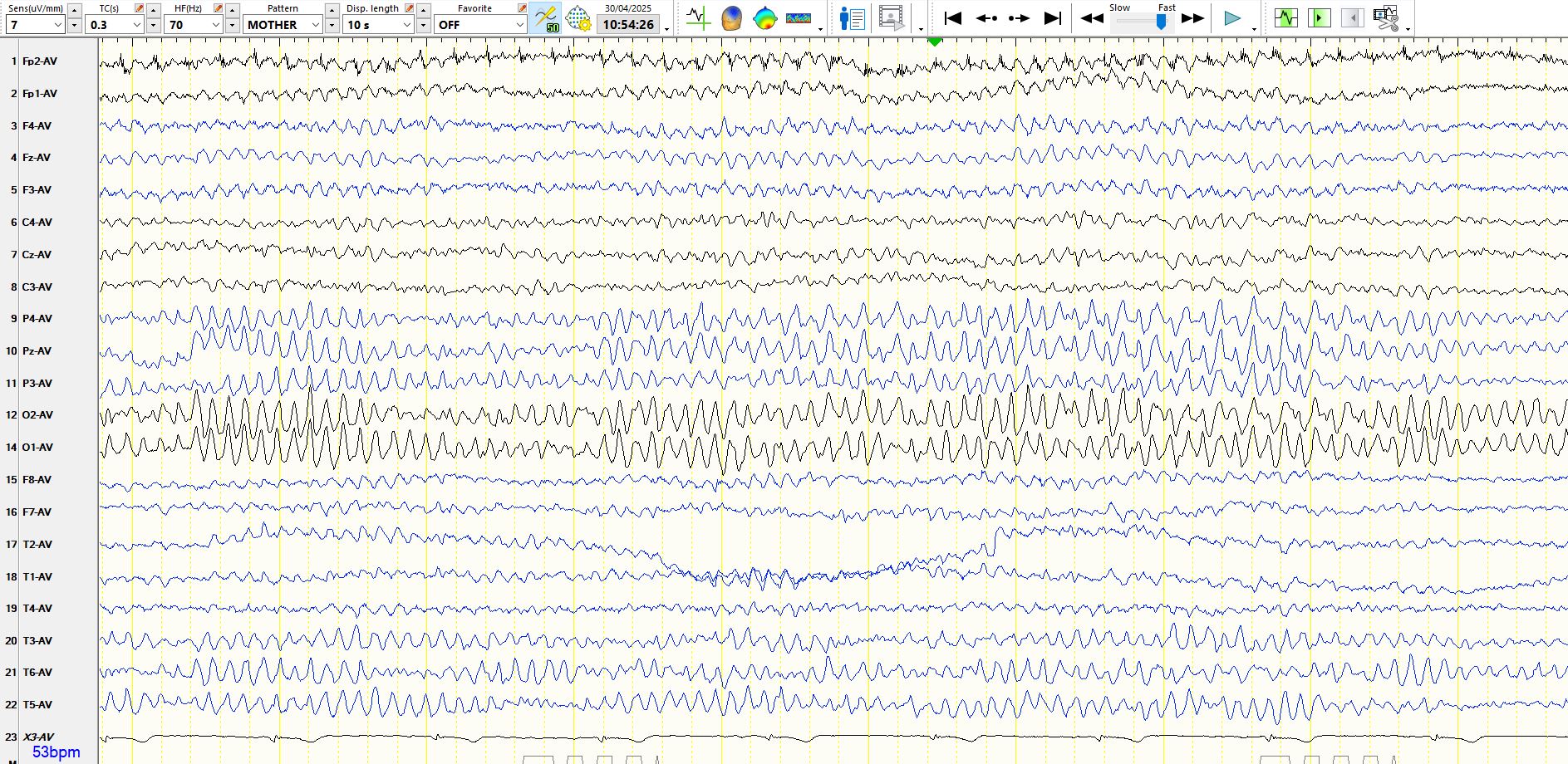
Task: Toggle the 50 Hz notch filter
Action: pos(547,18)
